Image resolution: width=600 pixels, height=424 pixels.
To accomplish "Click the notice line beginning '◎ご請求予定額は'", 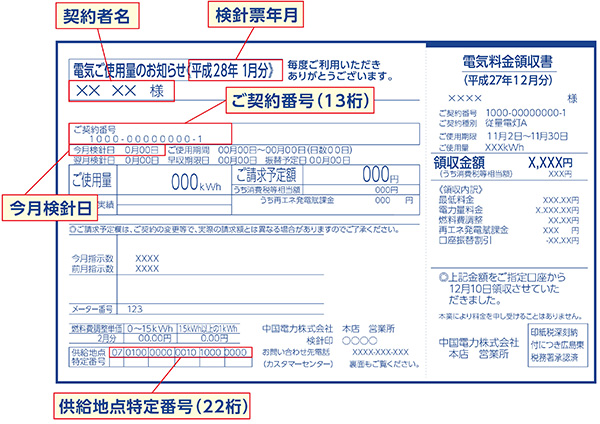I will point(234,230).
